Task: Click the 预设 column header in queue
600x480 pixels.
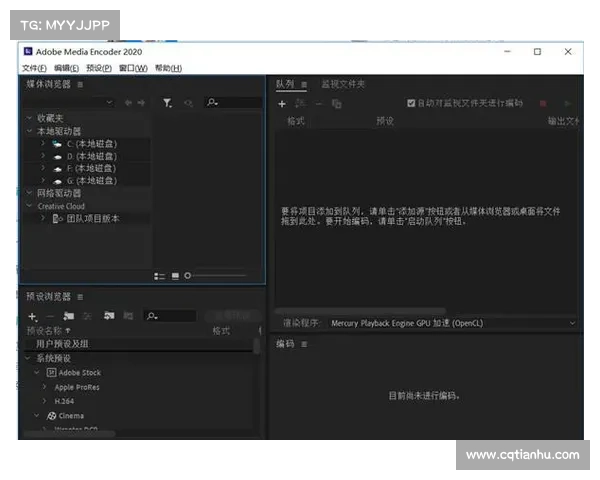Action: [x=385, y=121]
